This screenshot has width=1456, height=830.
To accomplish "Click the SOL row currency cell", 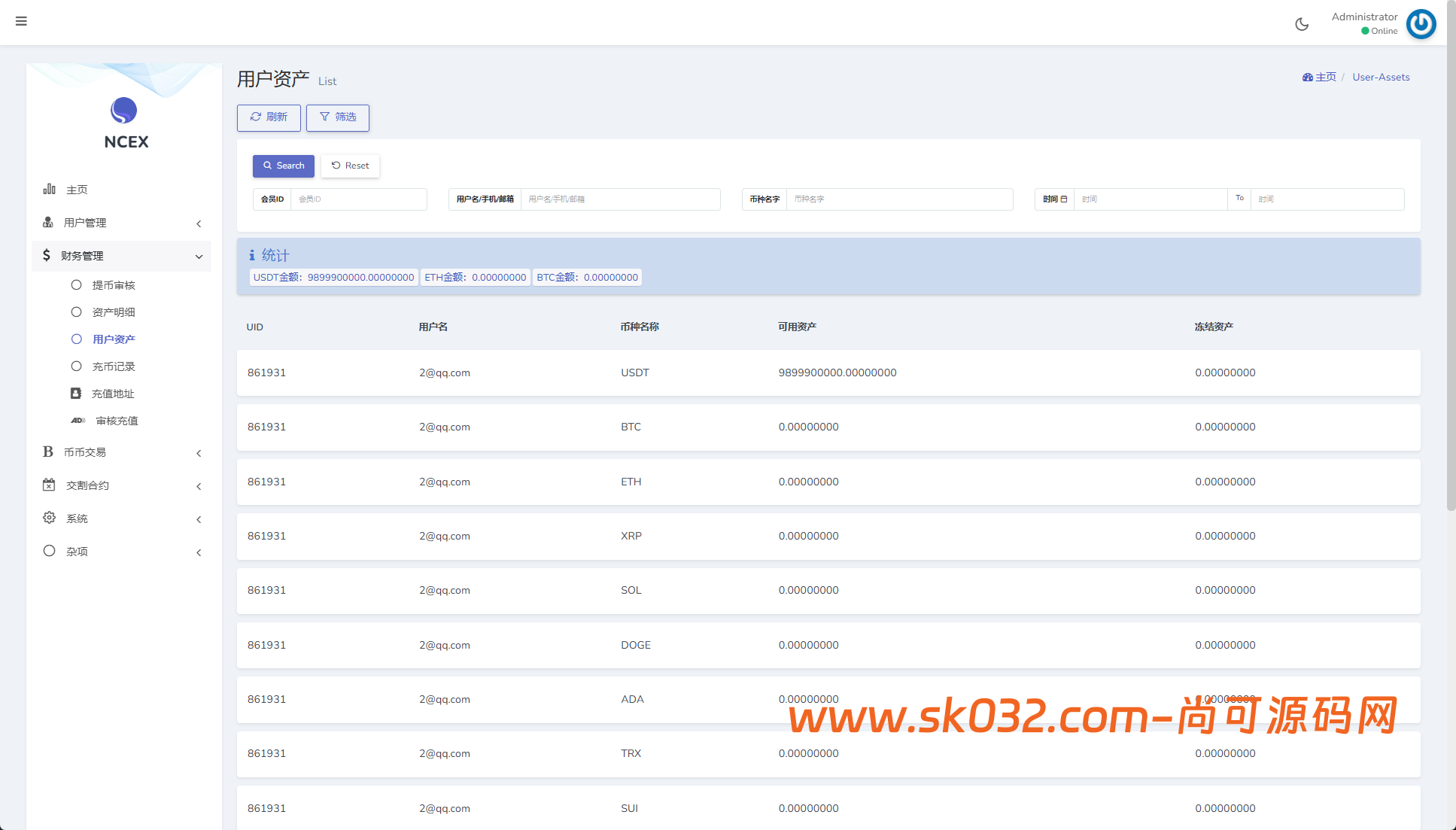I will pyautogui.click(x=631, y=590).
